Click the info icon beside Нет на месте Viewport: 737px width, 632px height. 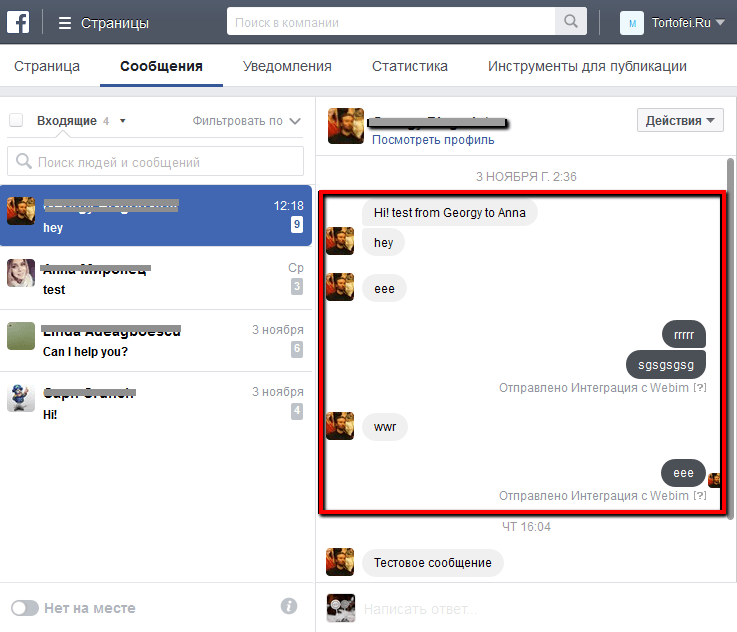(x=289, y=606)
